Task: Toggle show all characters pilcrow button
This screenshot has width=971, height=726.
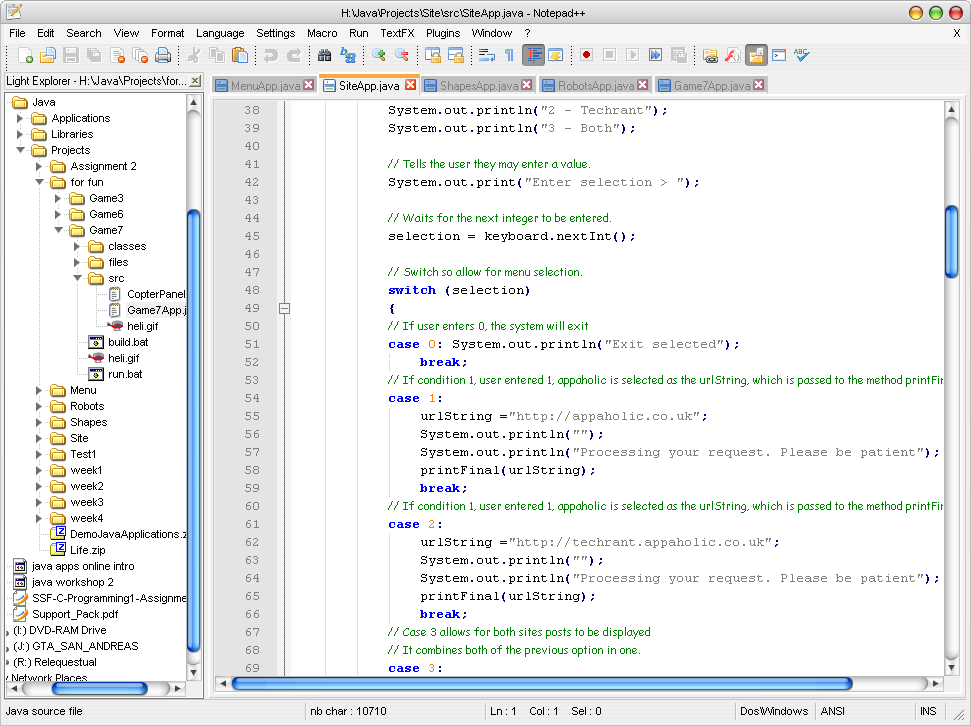Action: (508, 55)
